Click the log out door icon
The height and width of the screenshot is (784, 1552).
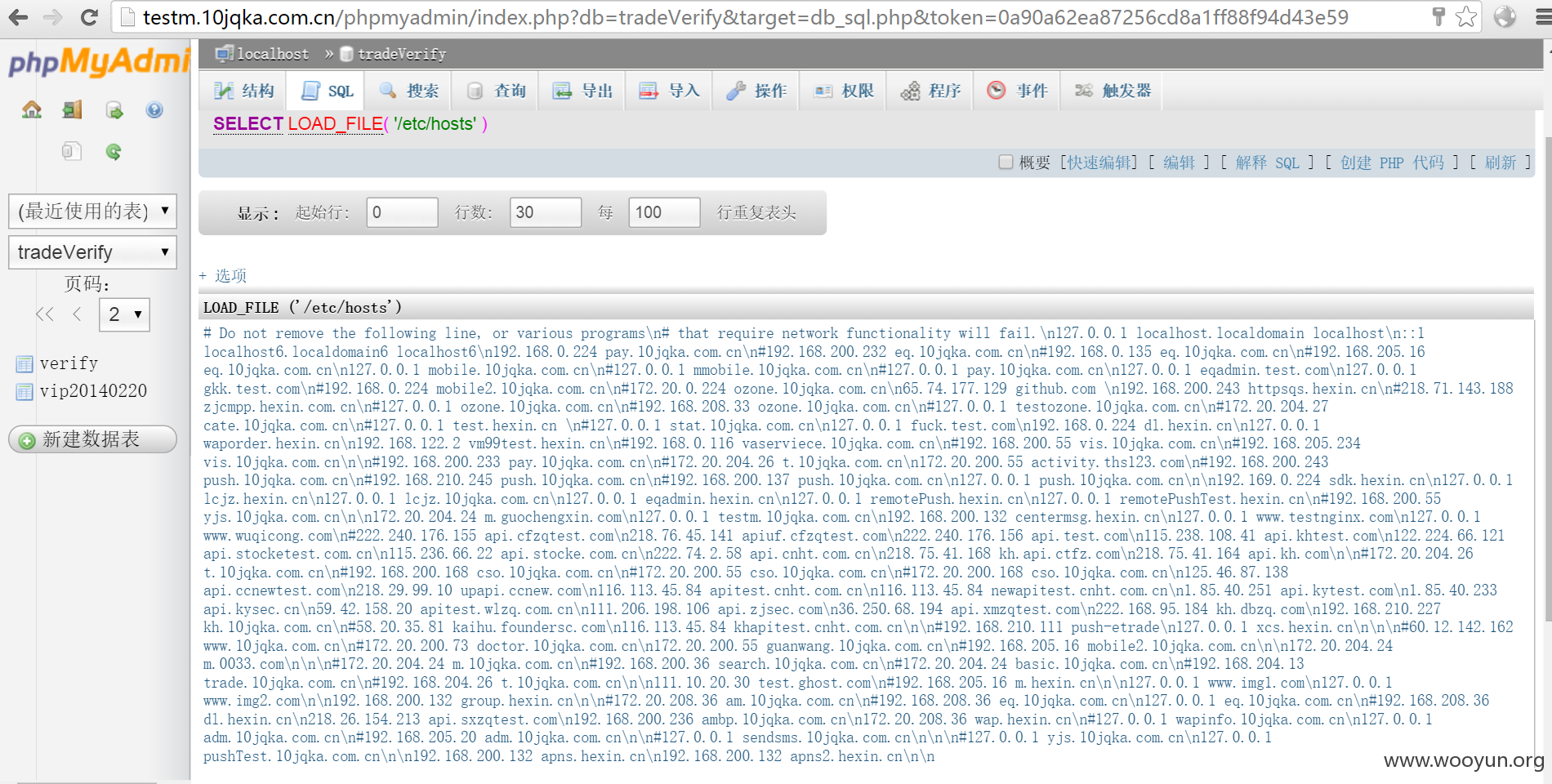(x=73, y=110)
